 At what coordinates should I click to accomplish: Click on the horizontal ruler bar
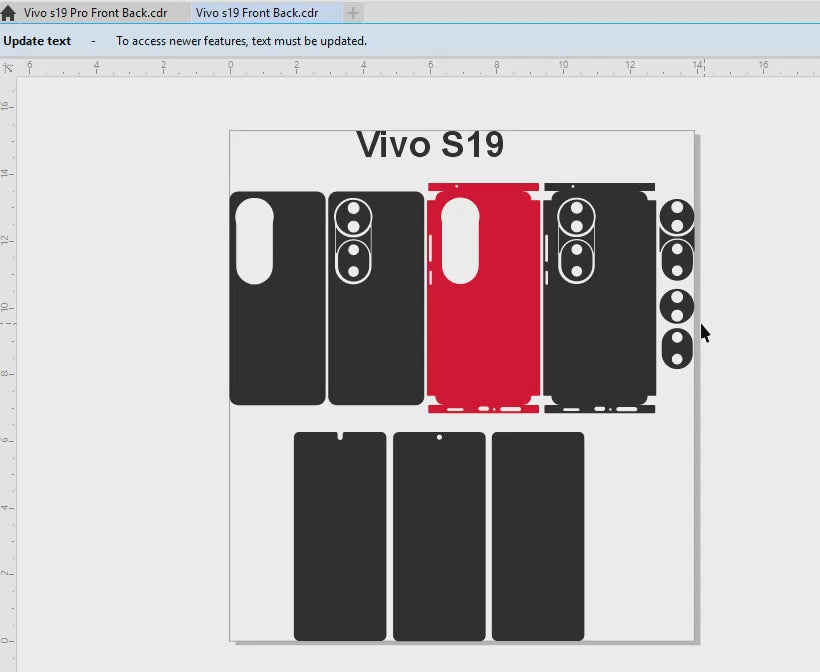(x=400, y=67)
